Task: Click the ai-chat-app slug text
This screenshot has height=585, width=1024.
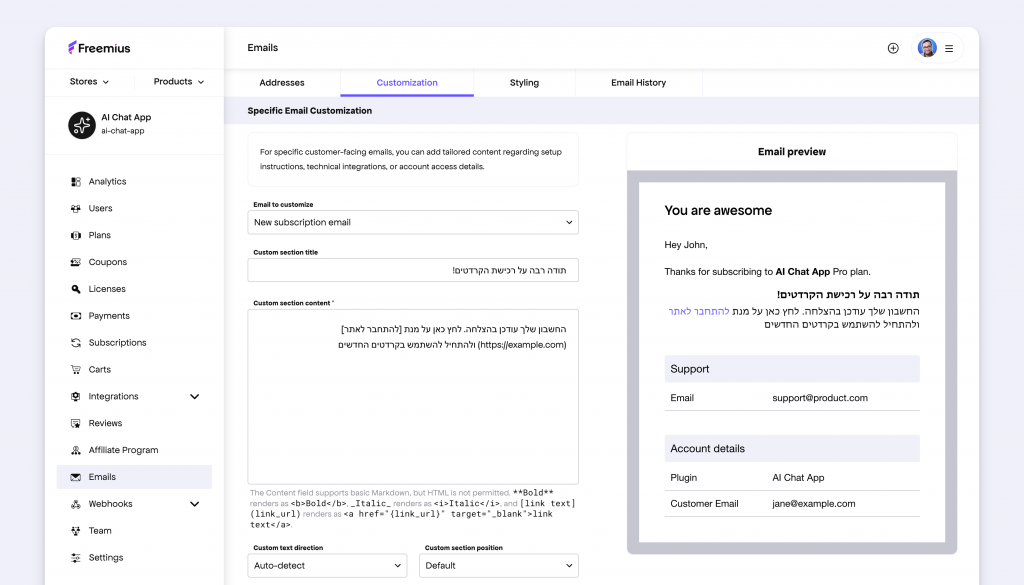Action: pyautogui.click(x=123, y=131)
